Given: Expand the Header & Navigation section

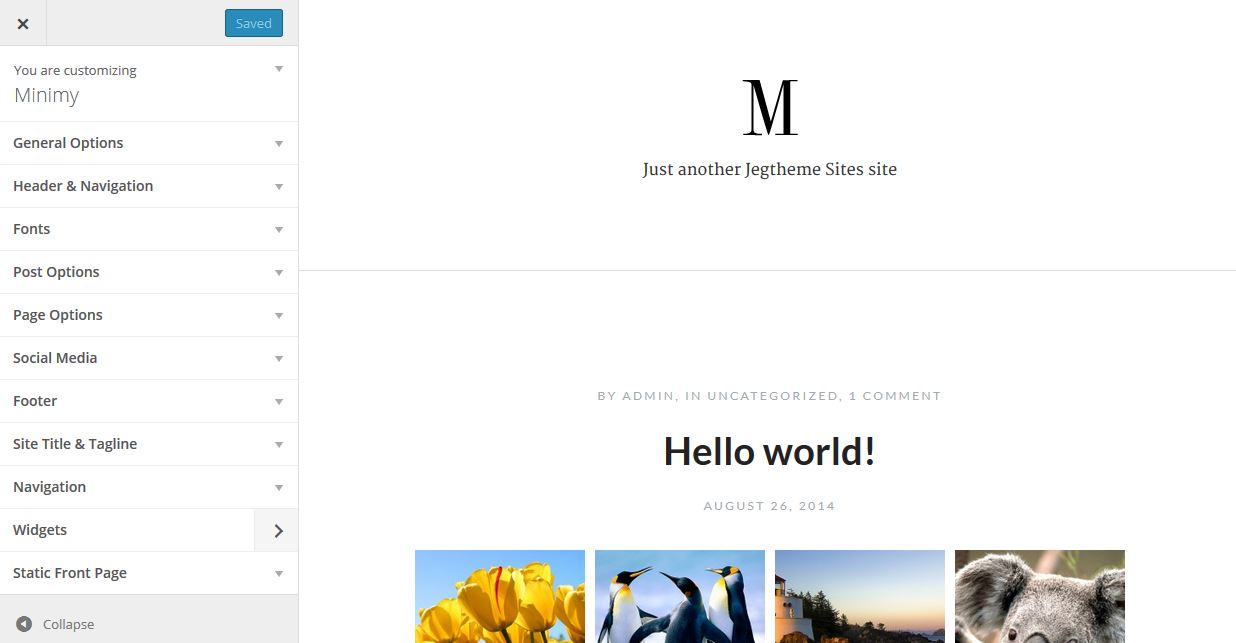Looking at the screenshot, I should point(149,186).
